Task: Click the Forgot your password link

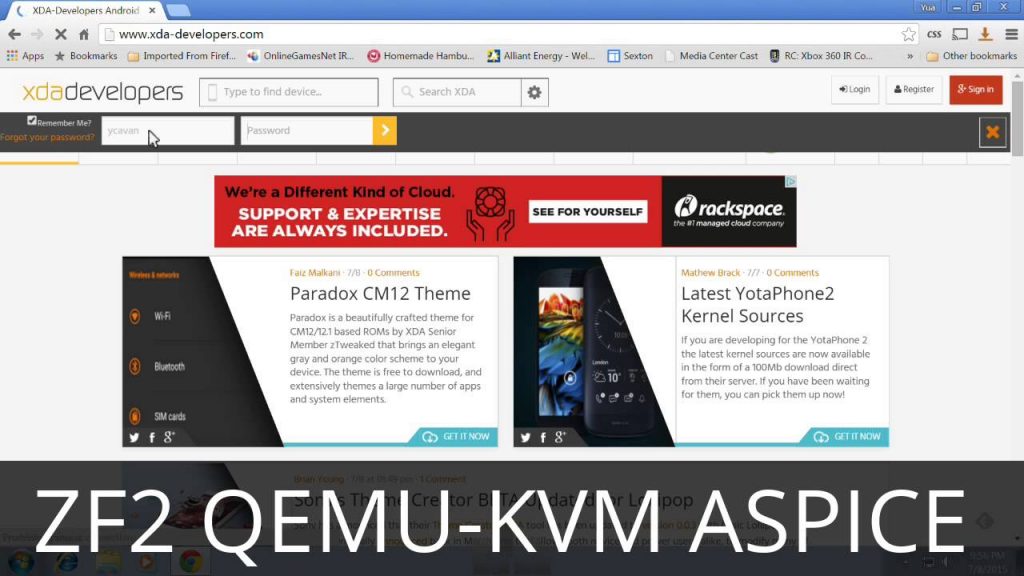Action: [x=47, y=137]
